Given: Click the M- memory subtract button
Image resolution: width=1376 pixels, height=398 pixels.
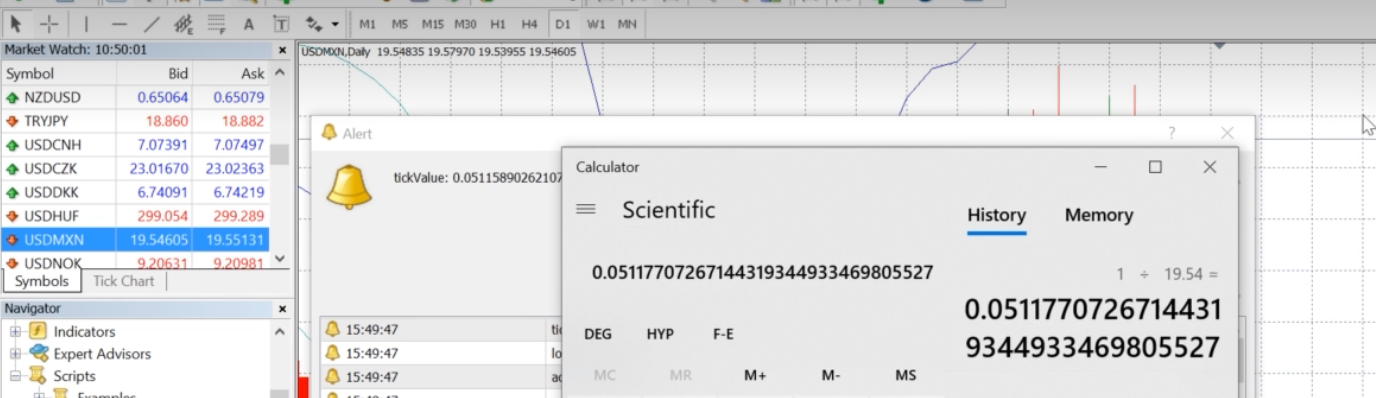Looking at the screenshot, I should coord(831,375).
